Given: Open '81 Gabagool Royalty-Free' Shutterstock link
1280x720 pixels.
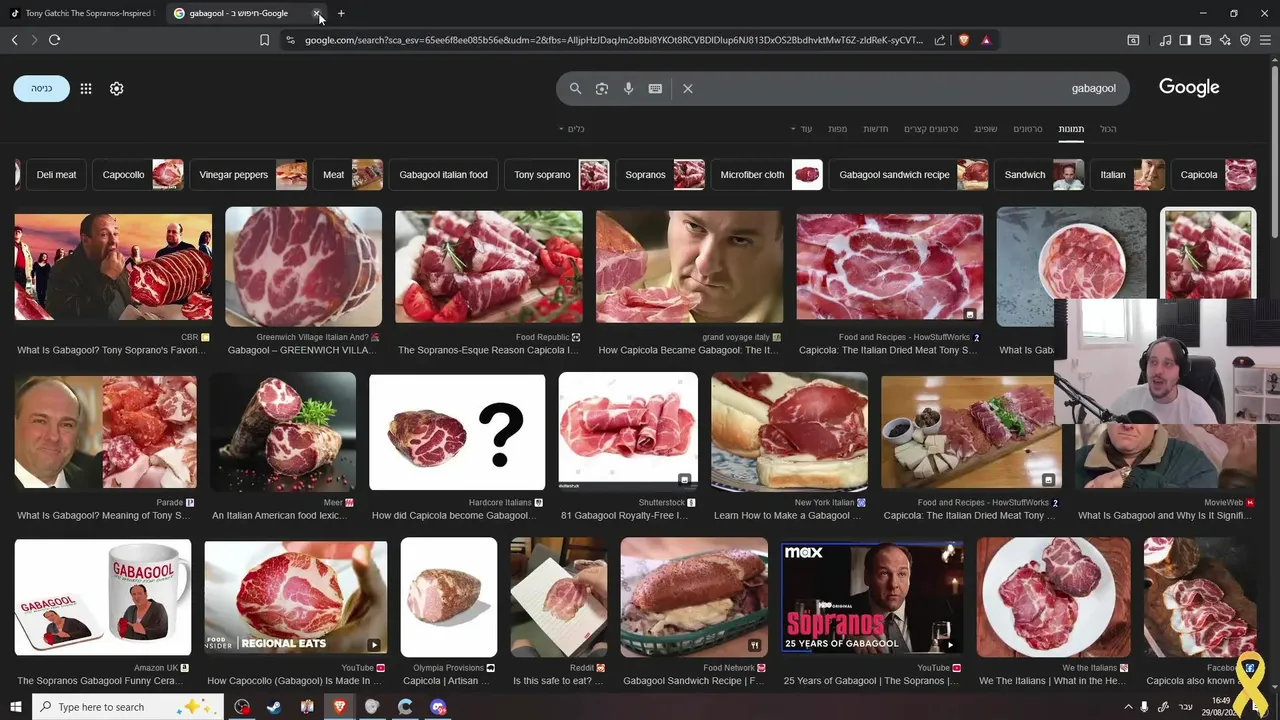Looking at the screenshot, I should pyautogui.click(x=624, y=516).
